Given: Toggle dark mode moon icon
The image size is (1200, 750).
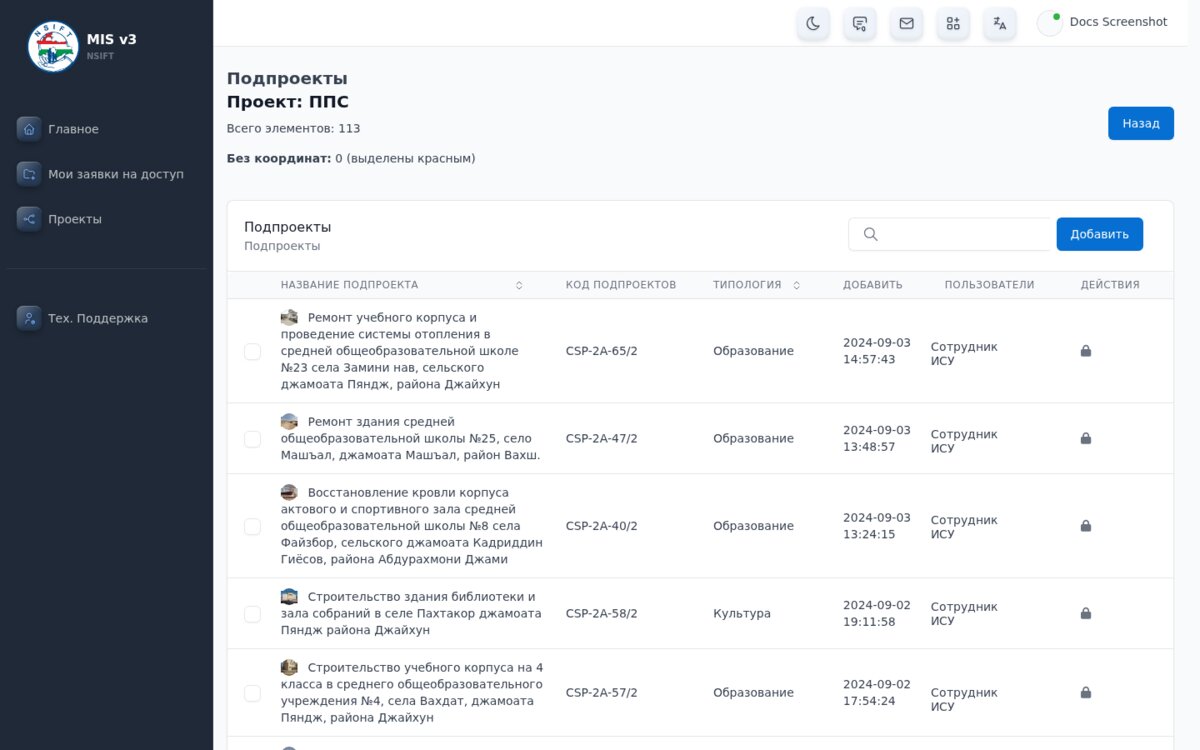Looking at the screenshot, I should [x=813, y=23].
